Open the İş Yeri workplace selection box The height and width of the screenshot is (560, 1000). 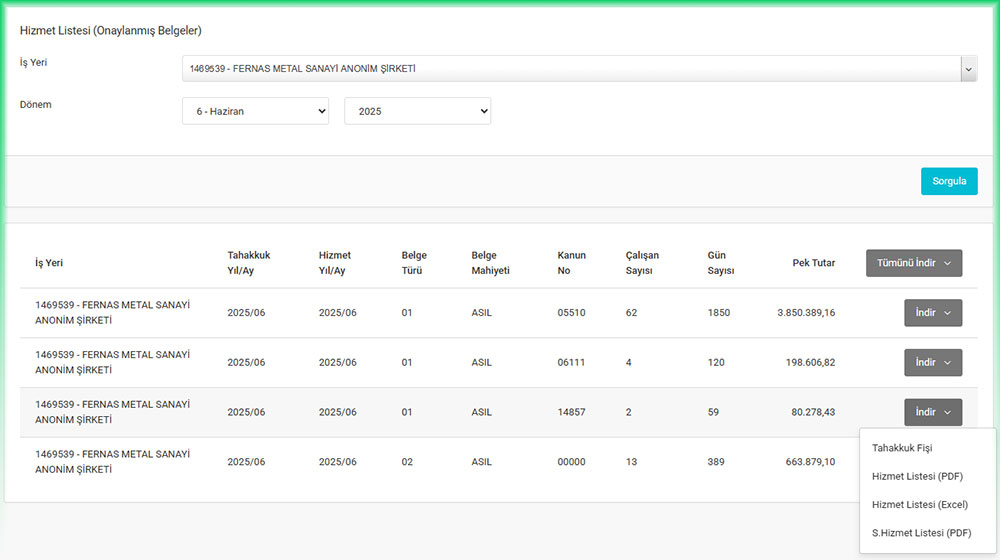pos(570,69)
